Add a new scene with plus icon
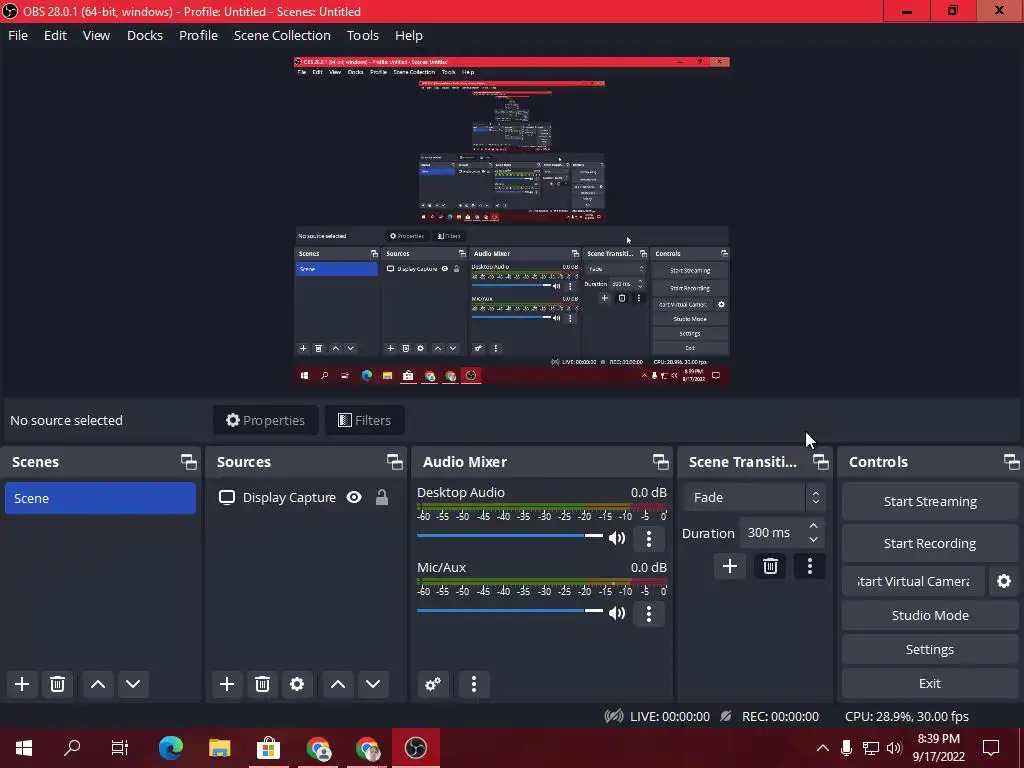The width and height of the screenshot is (1024, 768). point(22,684)
